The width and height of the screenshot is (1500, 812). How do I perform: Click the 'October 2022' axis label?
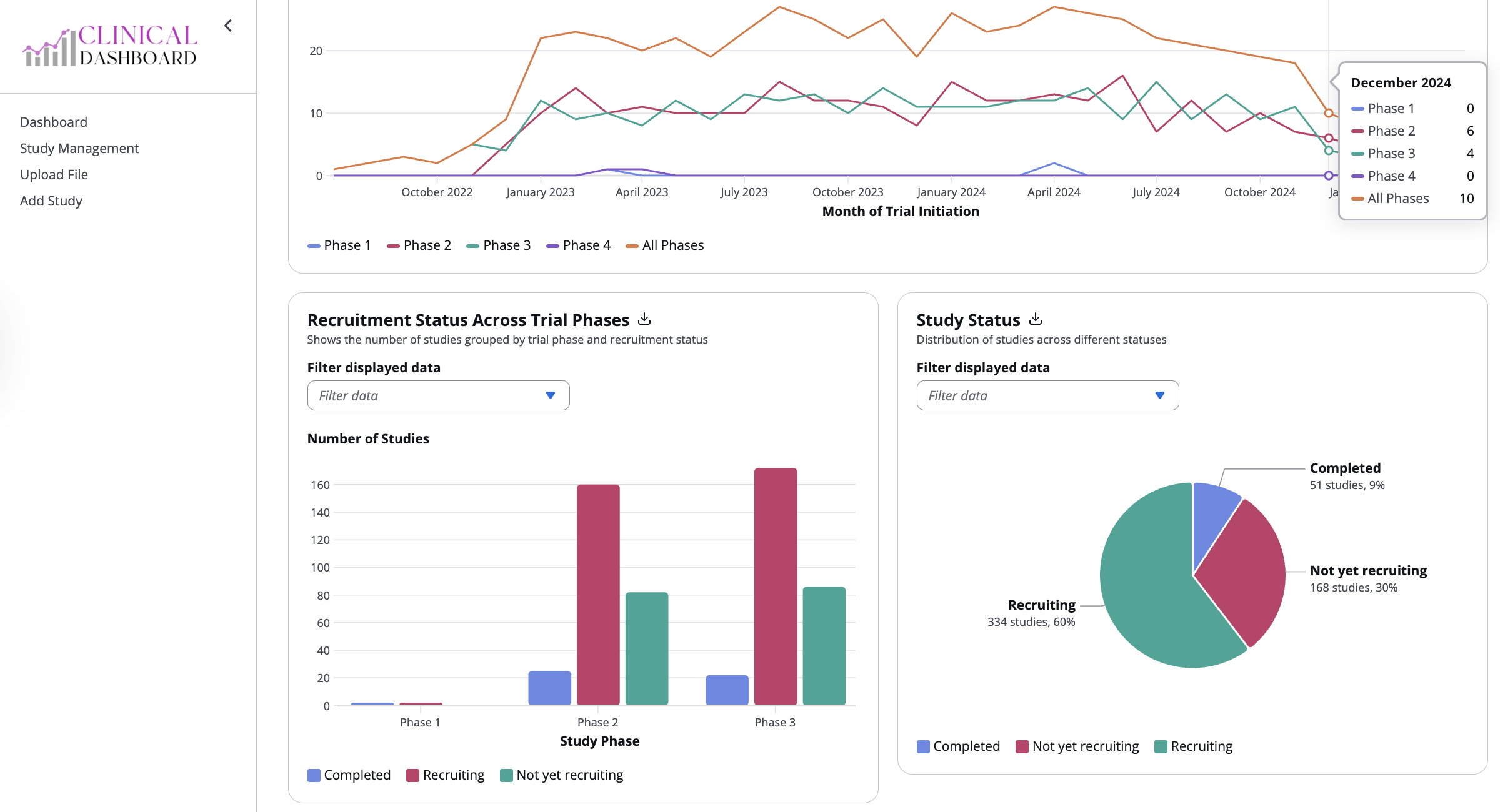437,192
